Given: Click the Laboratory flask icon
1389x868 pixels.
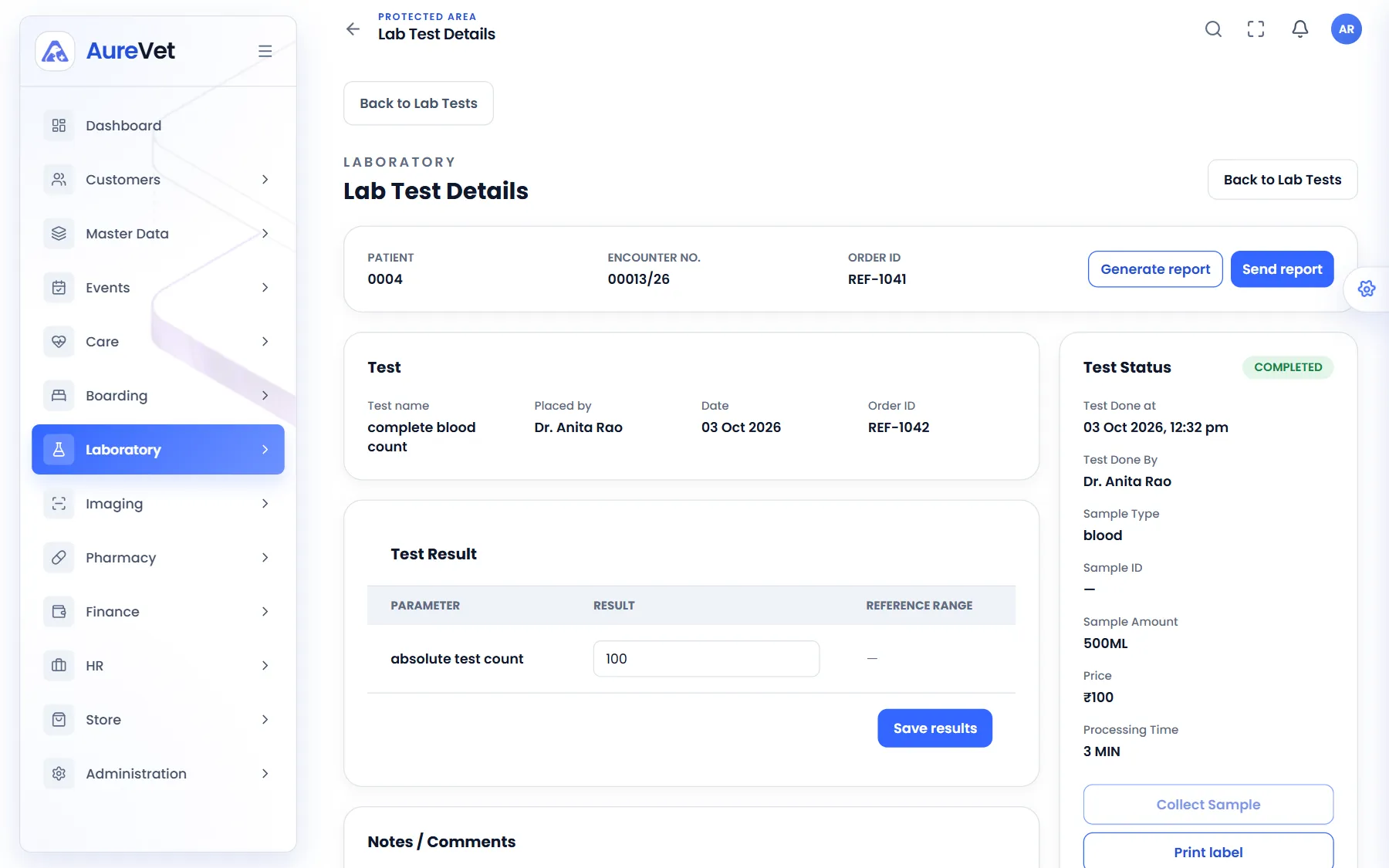Looking at the screenshot, I should click(59, 450).
